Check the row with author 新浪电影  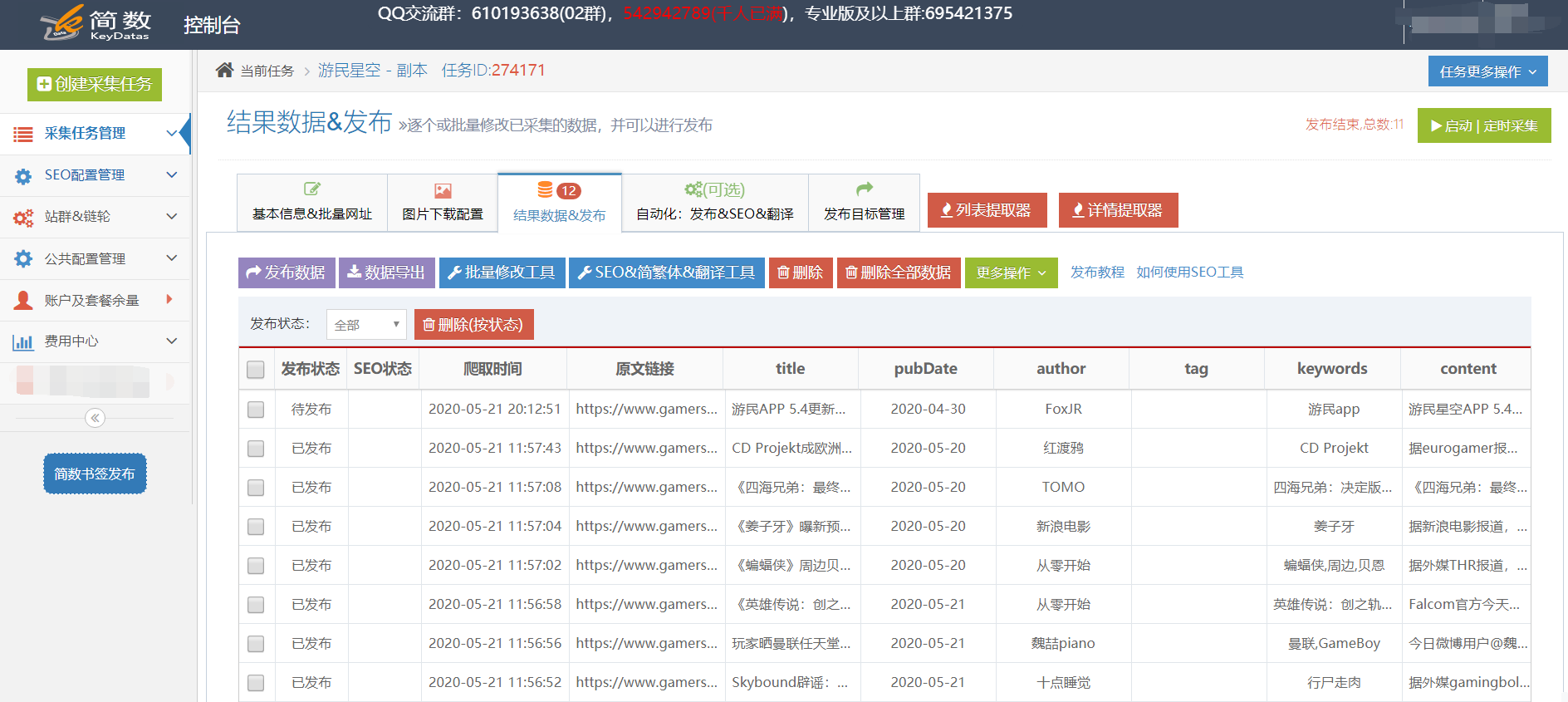pos(256,527)
